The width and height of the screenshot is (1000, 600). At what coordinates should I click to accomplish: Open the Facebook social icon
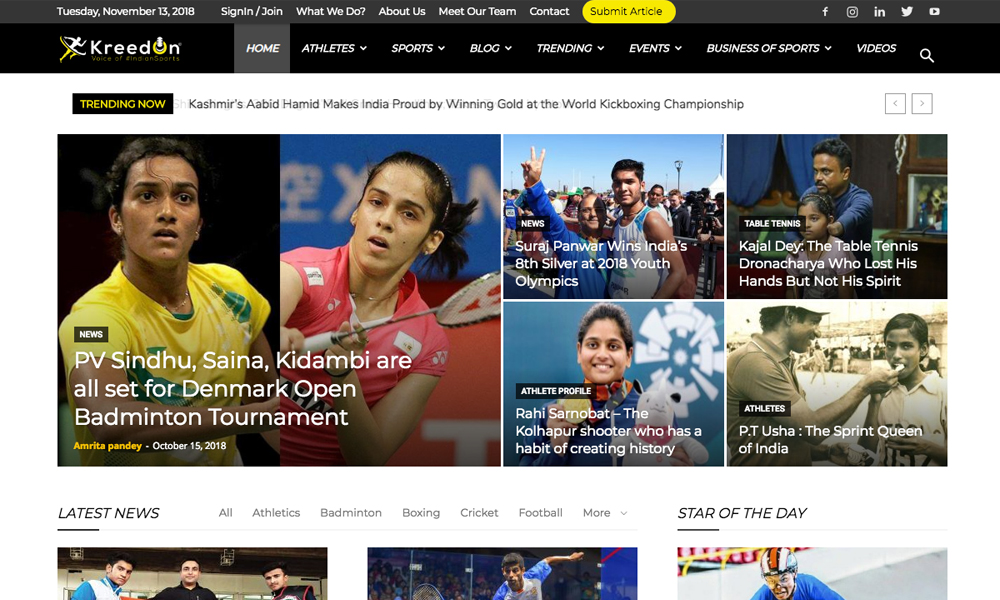coord(825,12)
